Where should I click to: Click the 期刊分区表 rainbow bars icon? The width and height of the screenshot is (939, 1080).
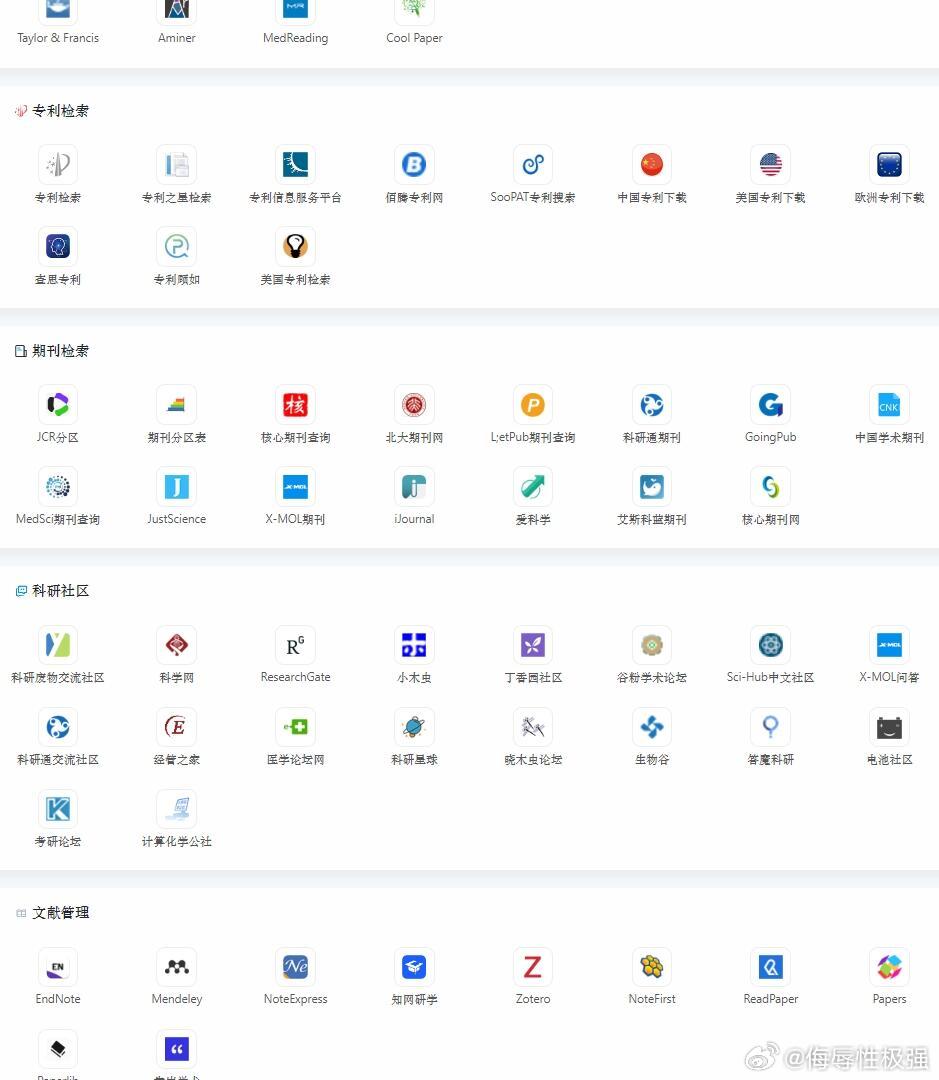(x=176, y=404)
